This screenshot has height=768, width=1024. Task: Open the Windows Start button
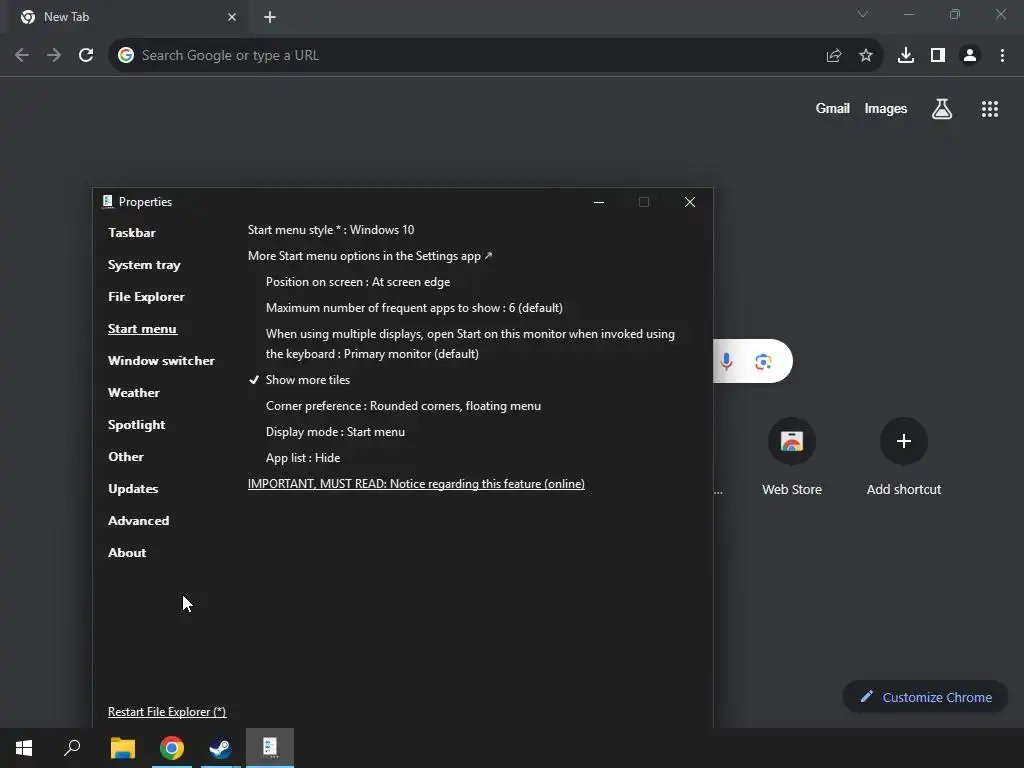[x=24, y=748]
